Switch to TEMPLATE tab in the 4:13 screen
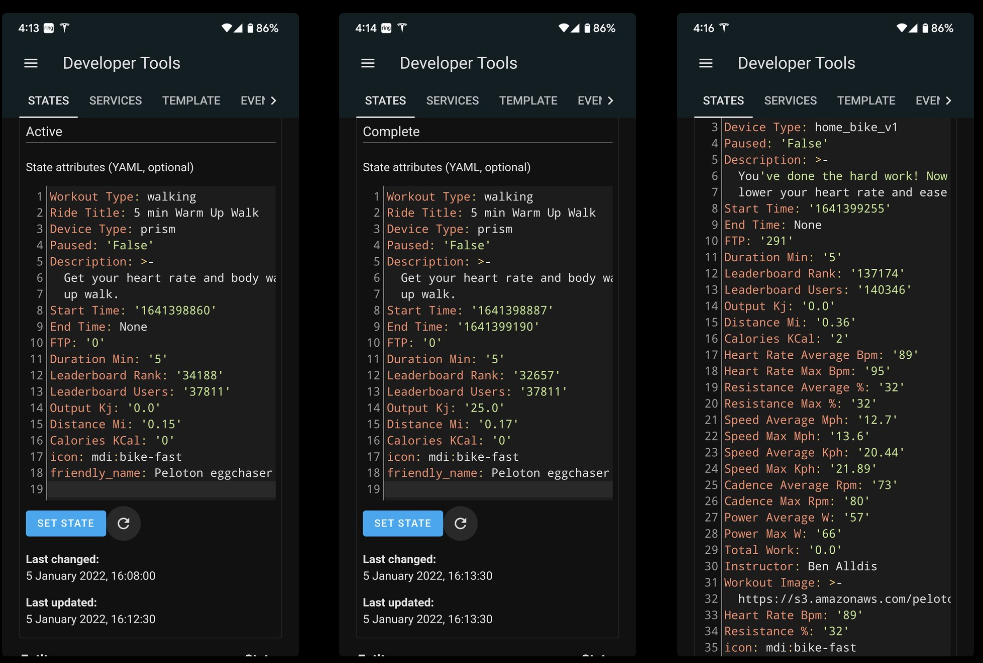The height and width of the screenshot is (663, 983). point(191,100)
